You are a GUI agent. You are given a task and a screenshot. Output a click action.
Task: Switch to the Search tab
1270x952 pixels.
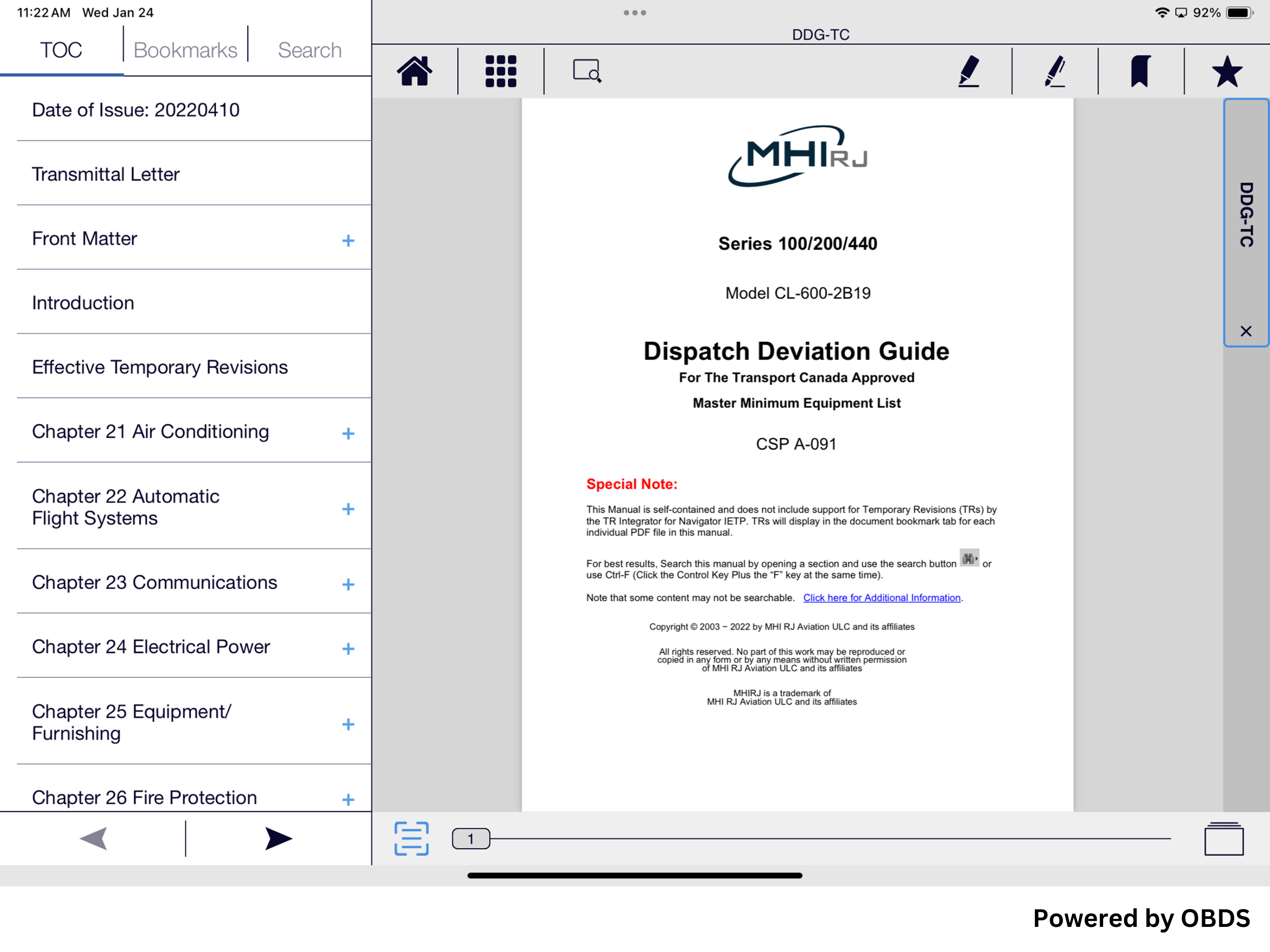[310, 50]
